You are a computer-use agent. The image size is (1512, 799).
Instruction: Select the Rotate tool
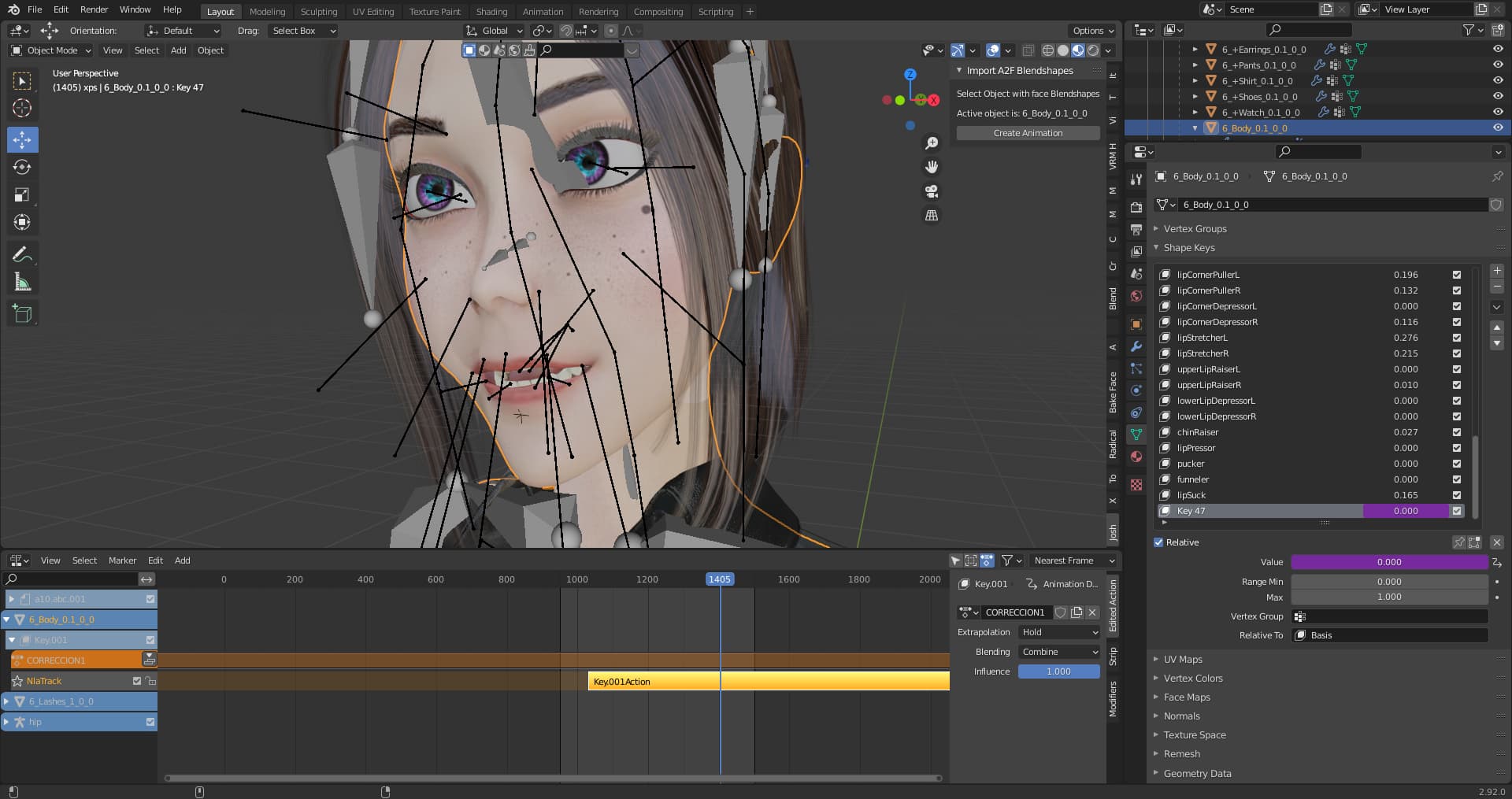click(x=22, y=167)
